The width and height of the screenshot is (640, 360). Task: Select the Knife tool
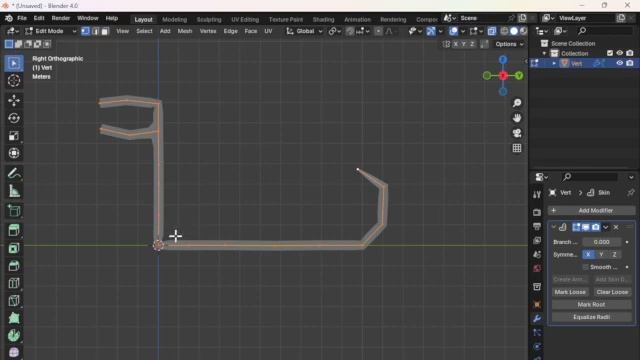click(x=14, y=301)
